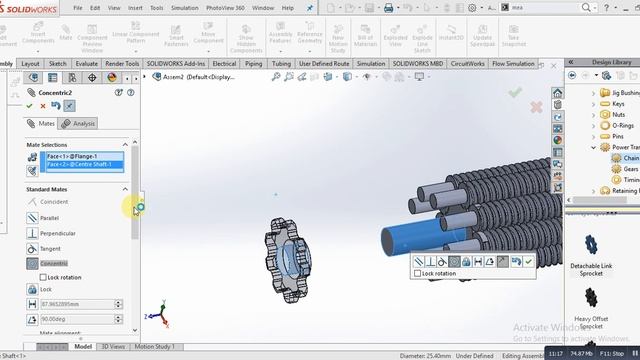Click Zoom to Fit in heads-up toolbar
The image size is (640, 360).
point(276,77)
